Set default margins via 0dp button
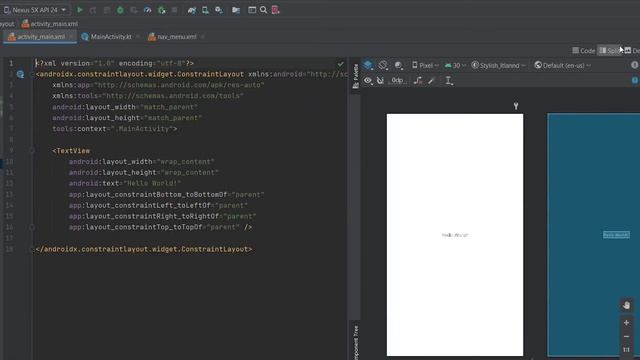The height and width of the screenshot is (360, 640). 398,80
